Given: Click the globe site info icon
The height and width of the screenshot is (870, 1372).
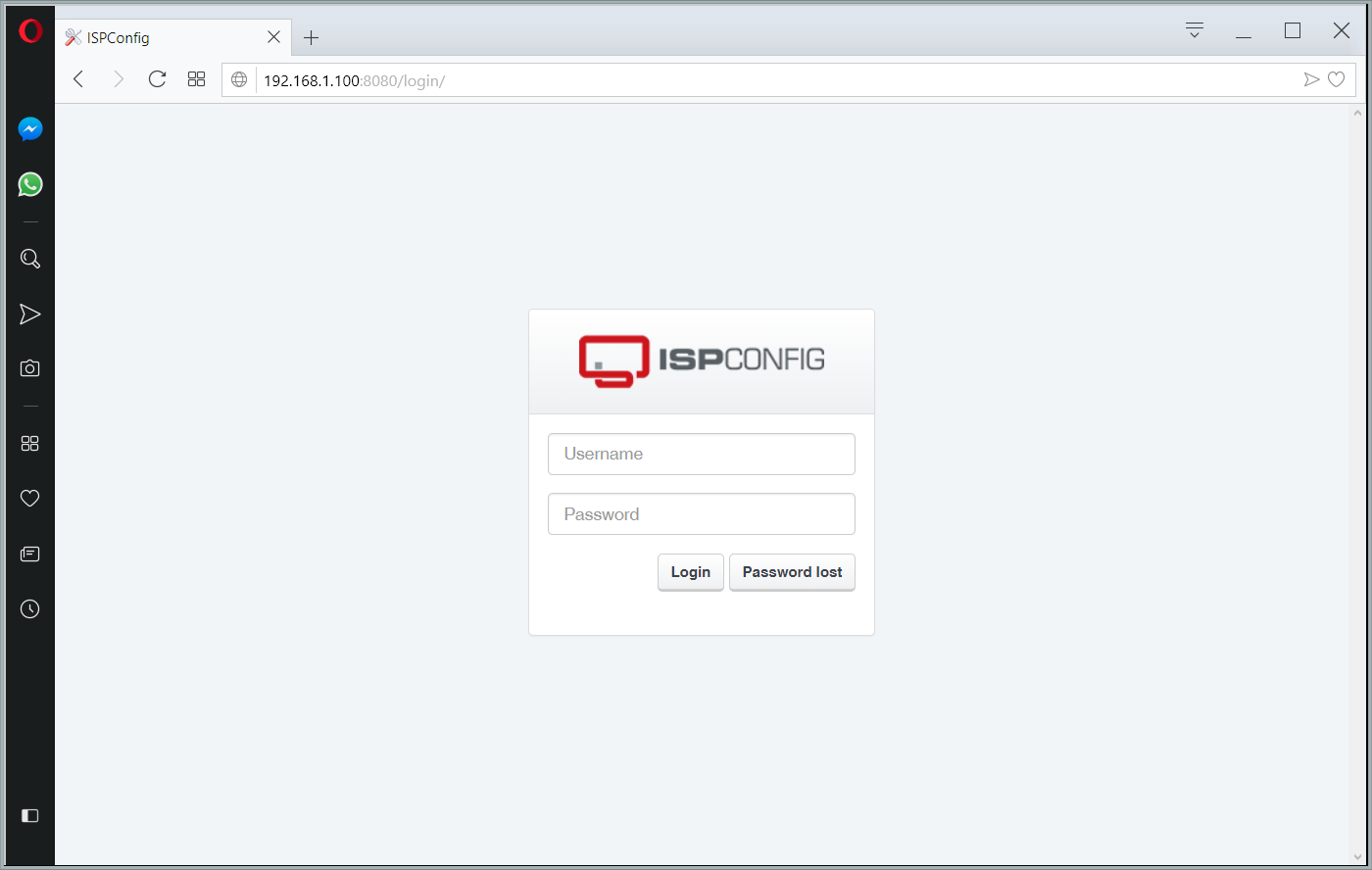Looking at the screenshot, I should pos(239,79).
